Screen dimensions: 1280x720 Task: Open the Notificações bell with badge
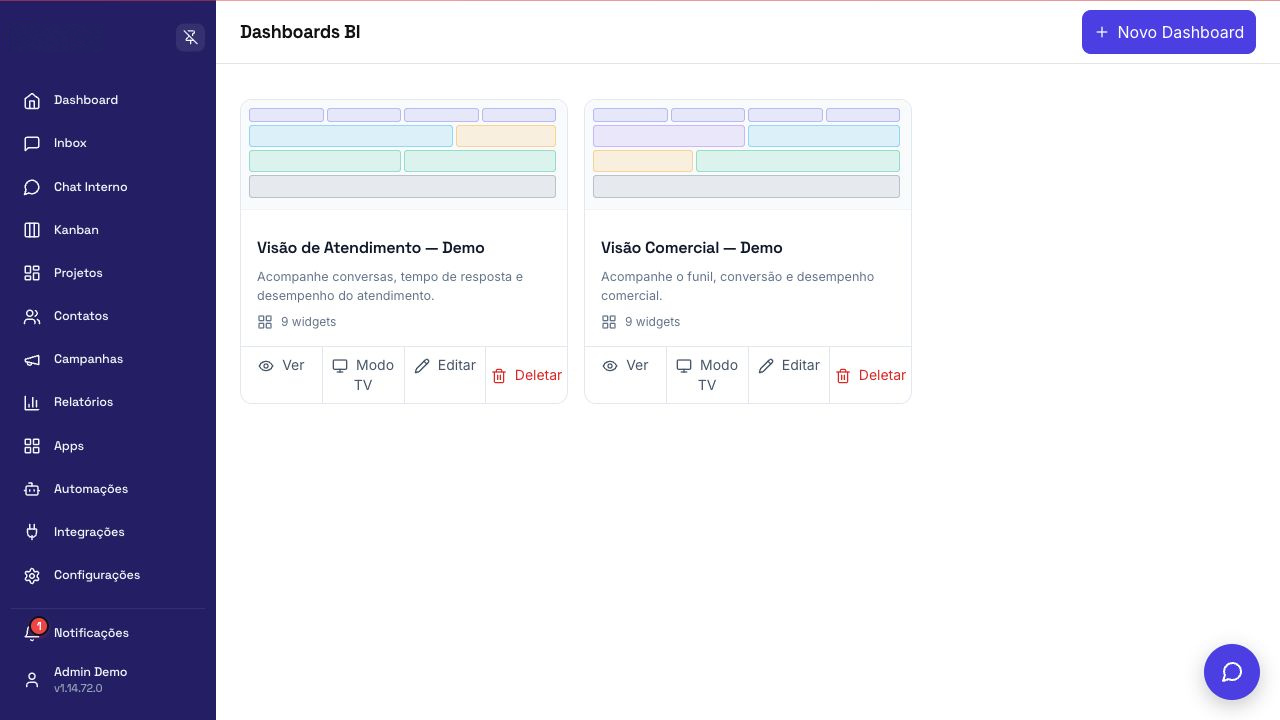coord(34,631)
